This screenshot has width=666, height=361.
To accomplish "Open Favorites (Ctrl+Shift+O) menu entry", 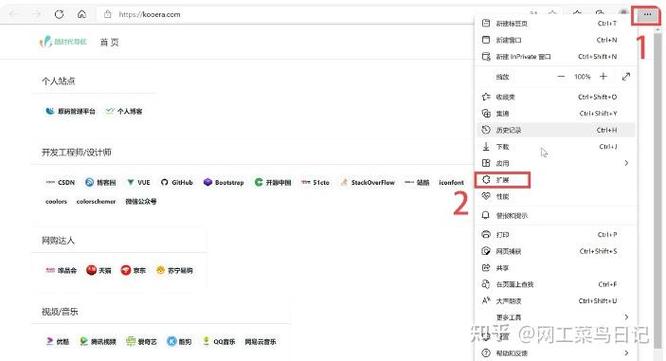I will tap(555, 97).
